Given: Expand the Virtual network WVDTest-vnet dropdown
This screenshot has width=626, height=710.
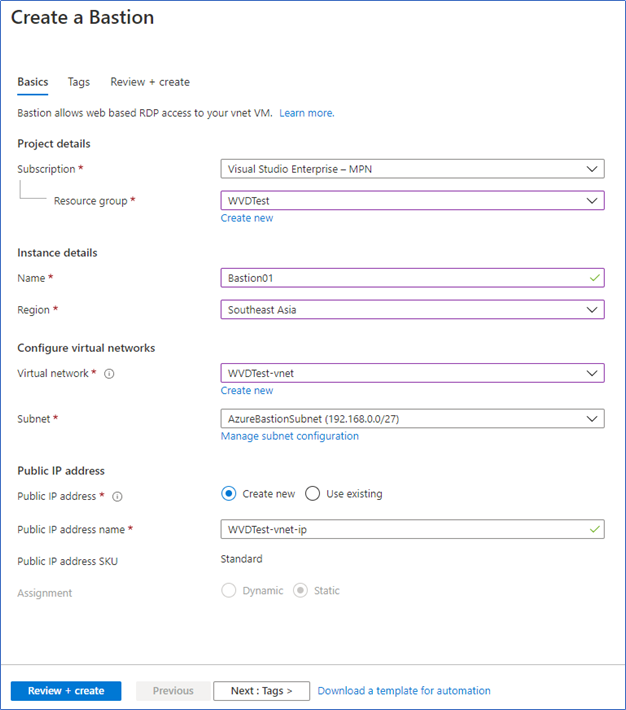Looking at the screenshot, I should pyautogui.click(x=412, y=373).
